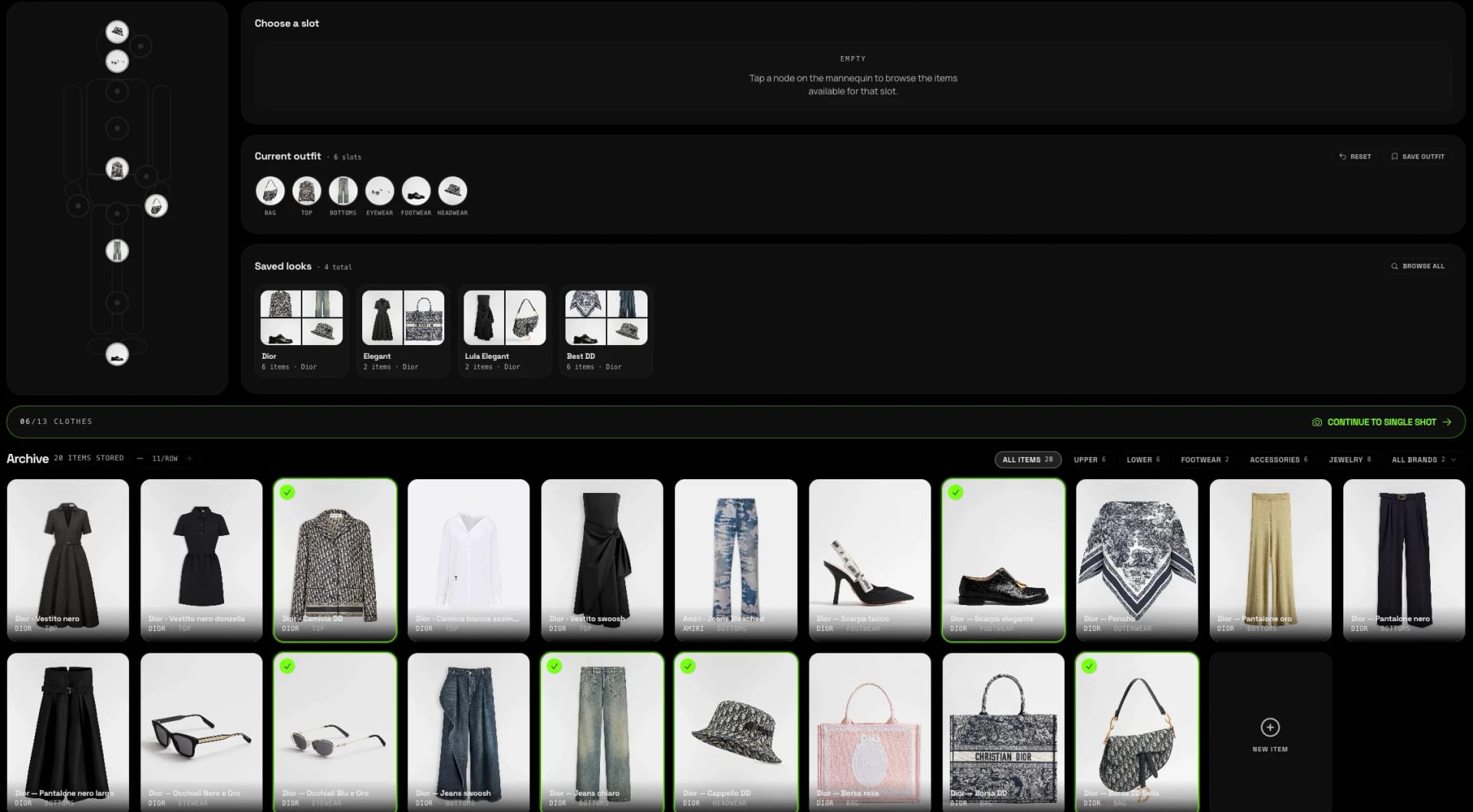Select the Dior Scarpa tacco heel card
Screen dimensions: 1473x812
(870, 560)
